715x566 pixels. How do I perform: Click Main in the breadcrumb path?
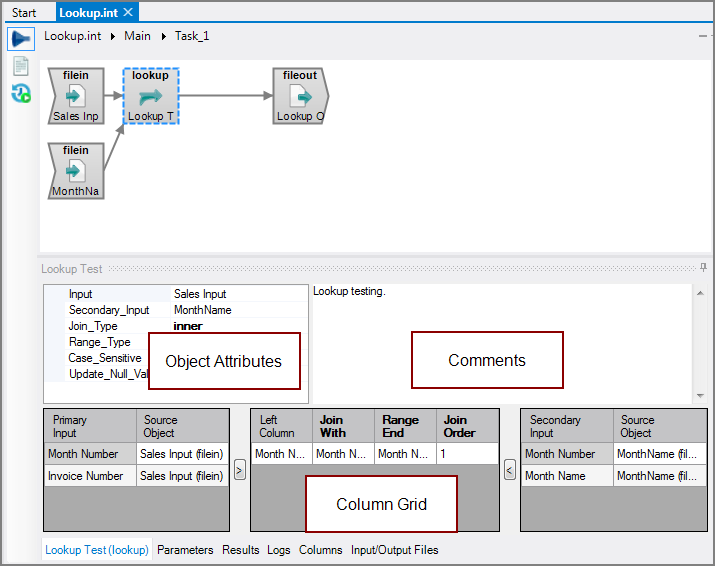click(x=137, y=36)
